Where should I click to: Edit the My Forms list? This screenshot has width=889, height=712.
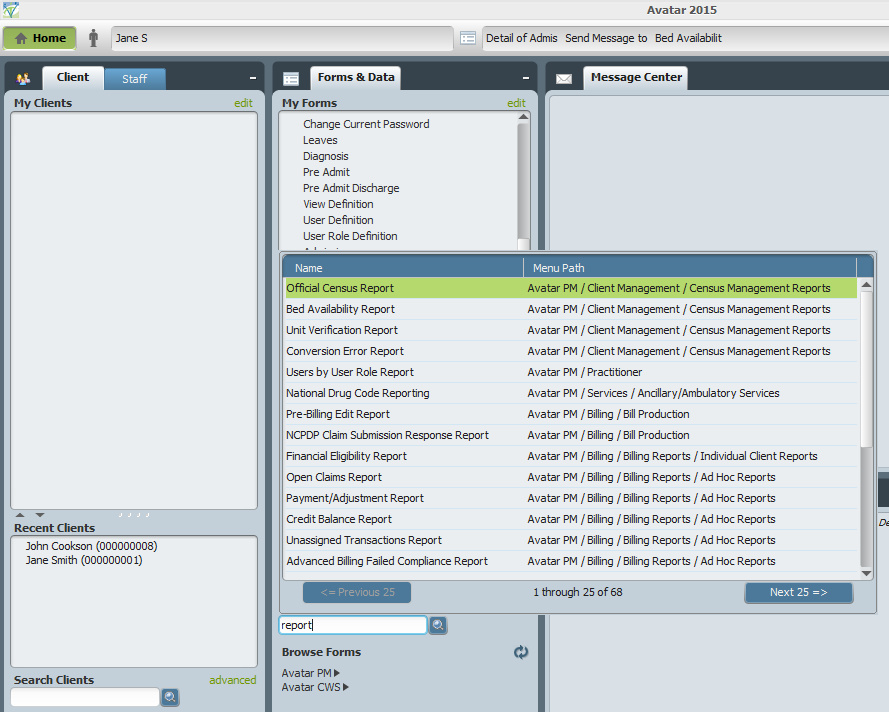pyautogui.click(x=516, y=103)
